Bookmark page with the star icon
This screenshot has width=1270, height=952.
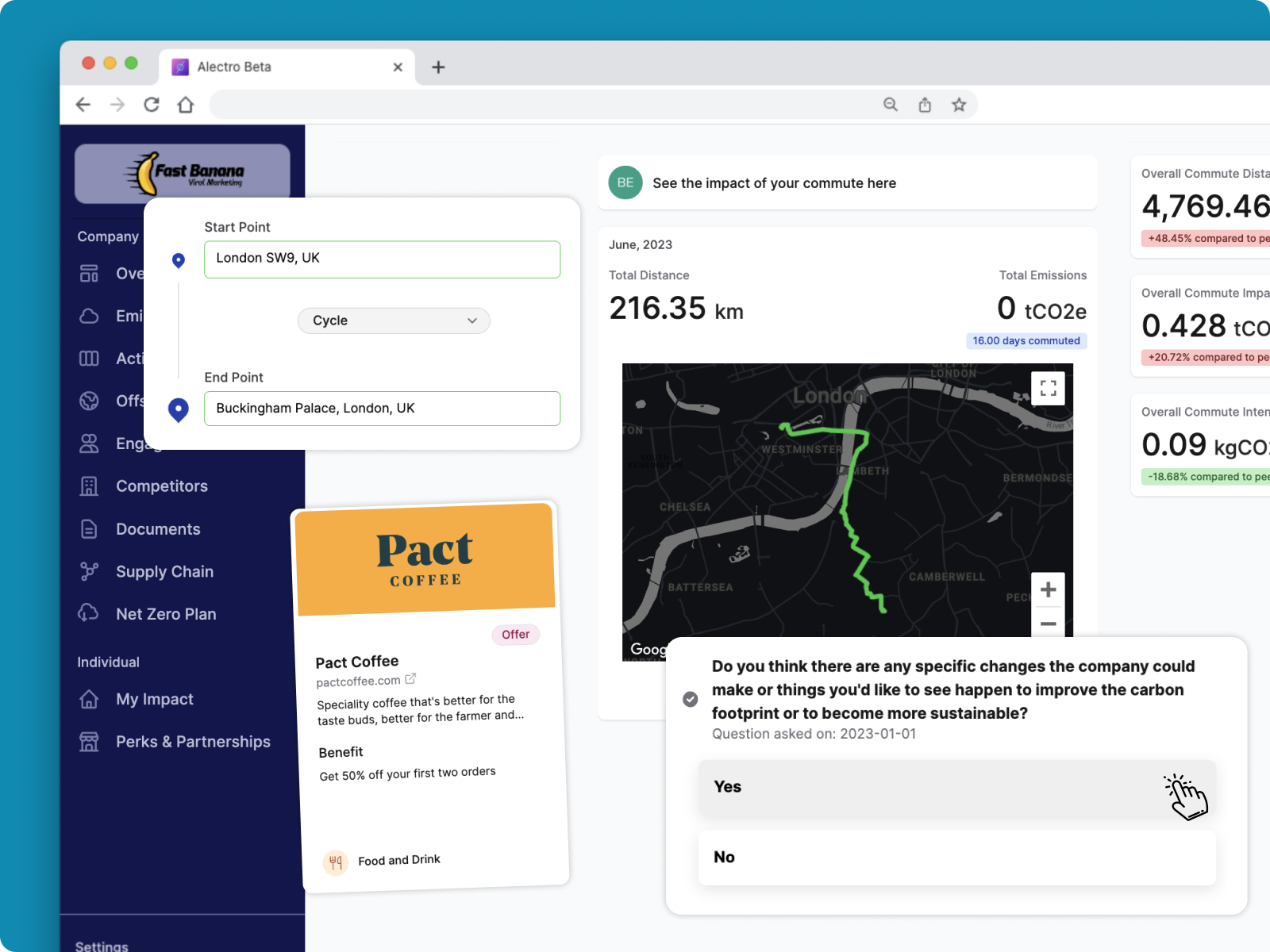point(959,105)
